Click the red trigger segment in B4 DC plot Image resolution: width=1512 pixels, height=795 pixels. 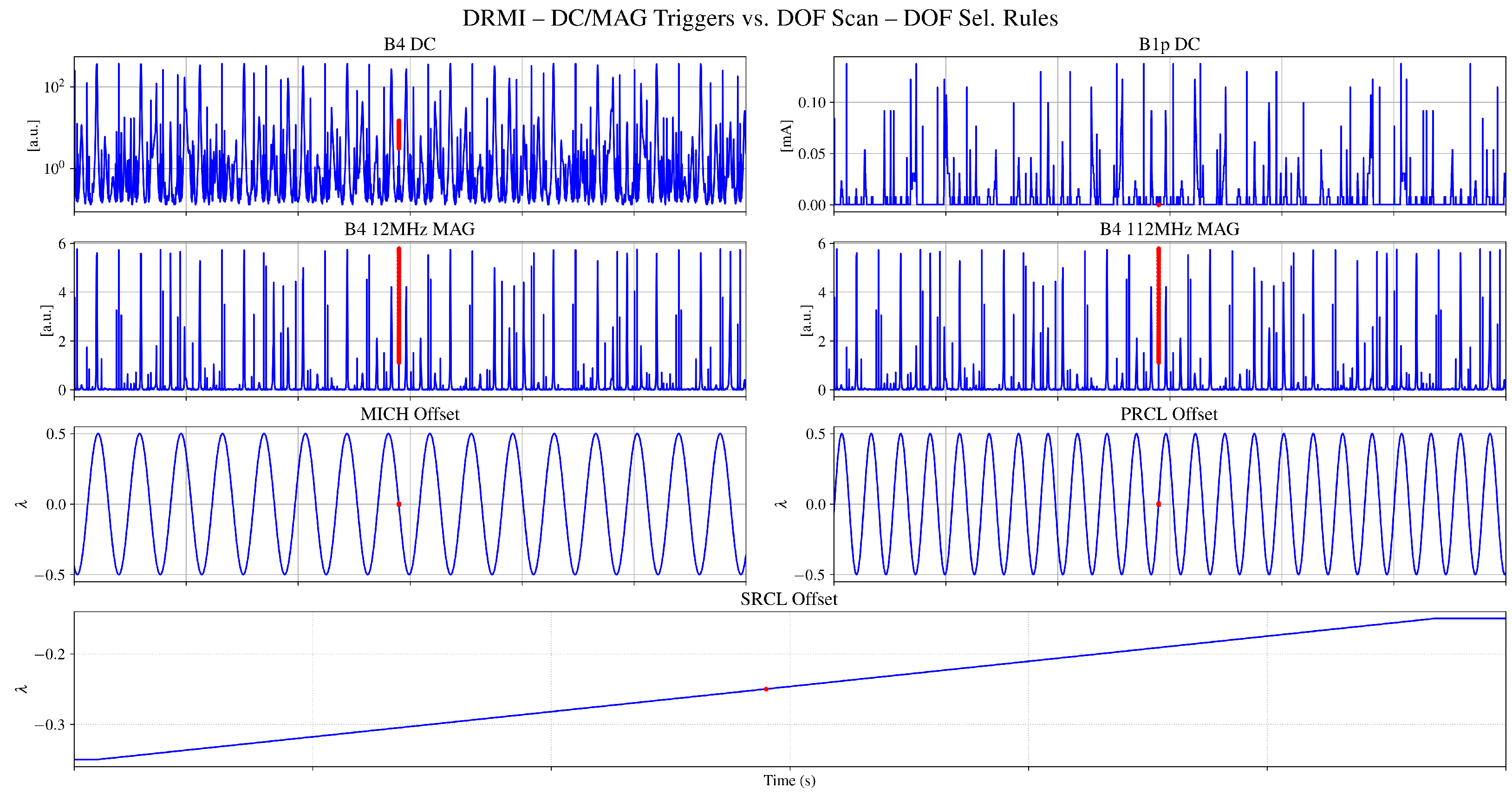pos(398,134)
